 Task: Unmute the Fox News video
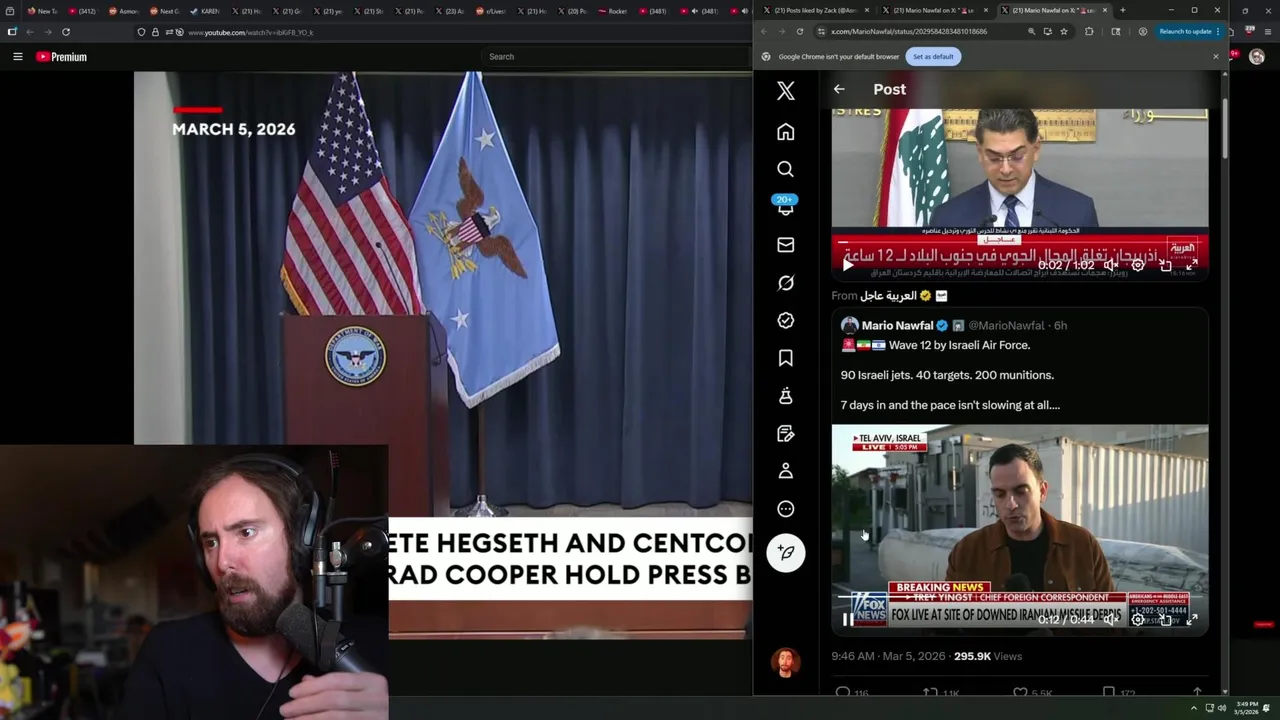pos(1111,619)
